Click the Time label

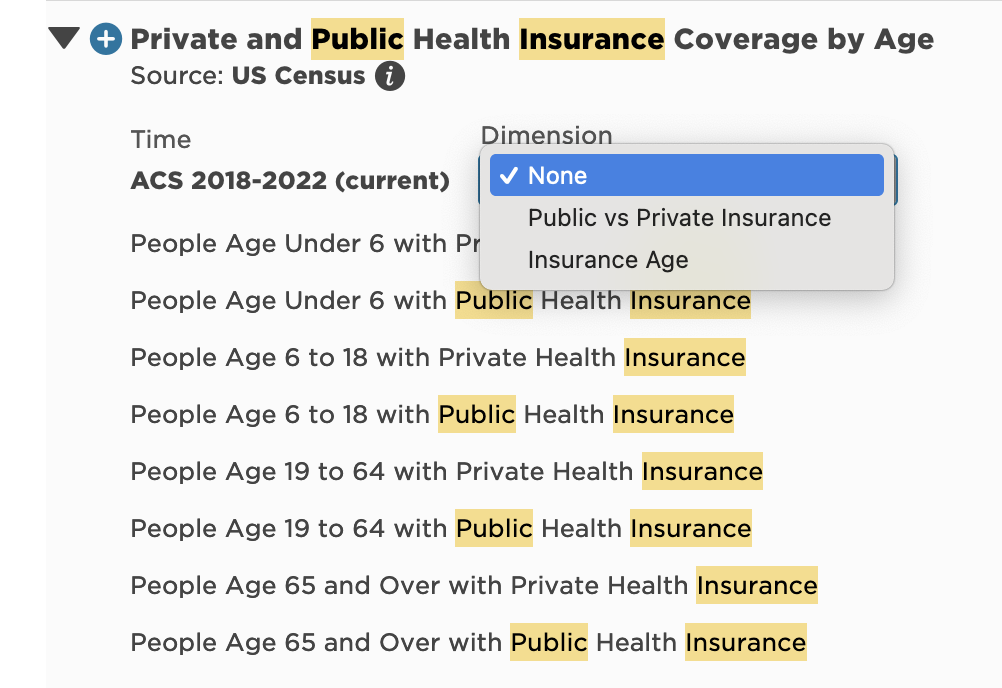[160, 139]
